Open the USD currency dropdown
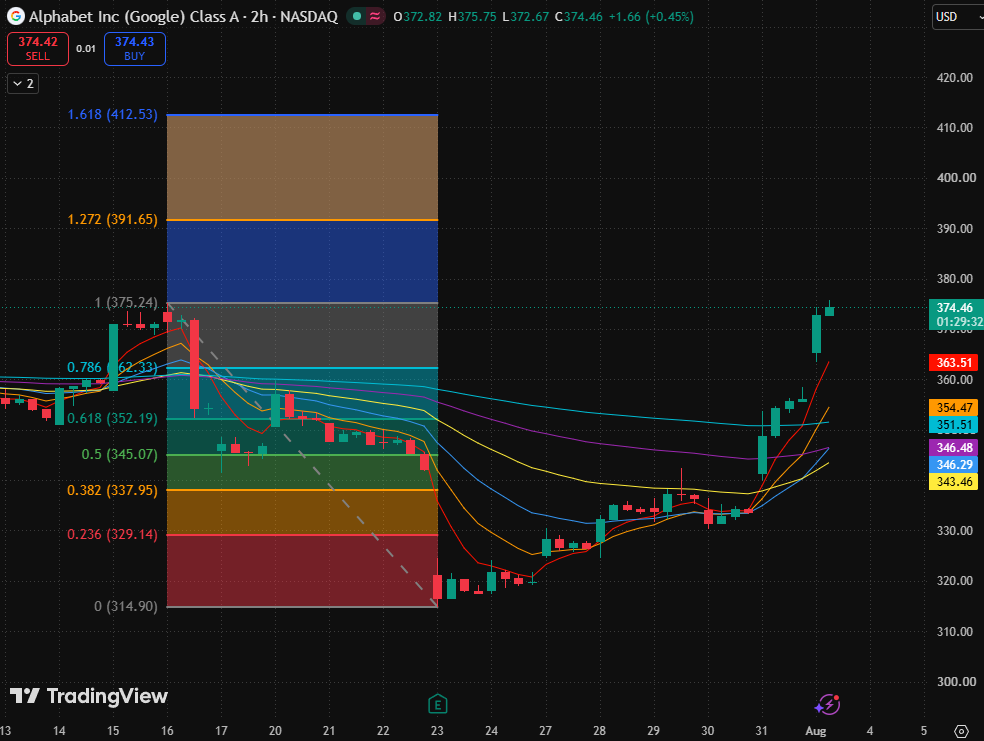This screenshot has height=741, width=984. [958, 17]
